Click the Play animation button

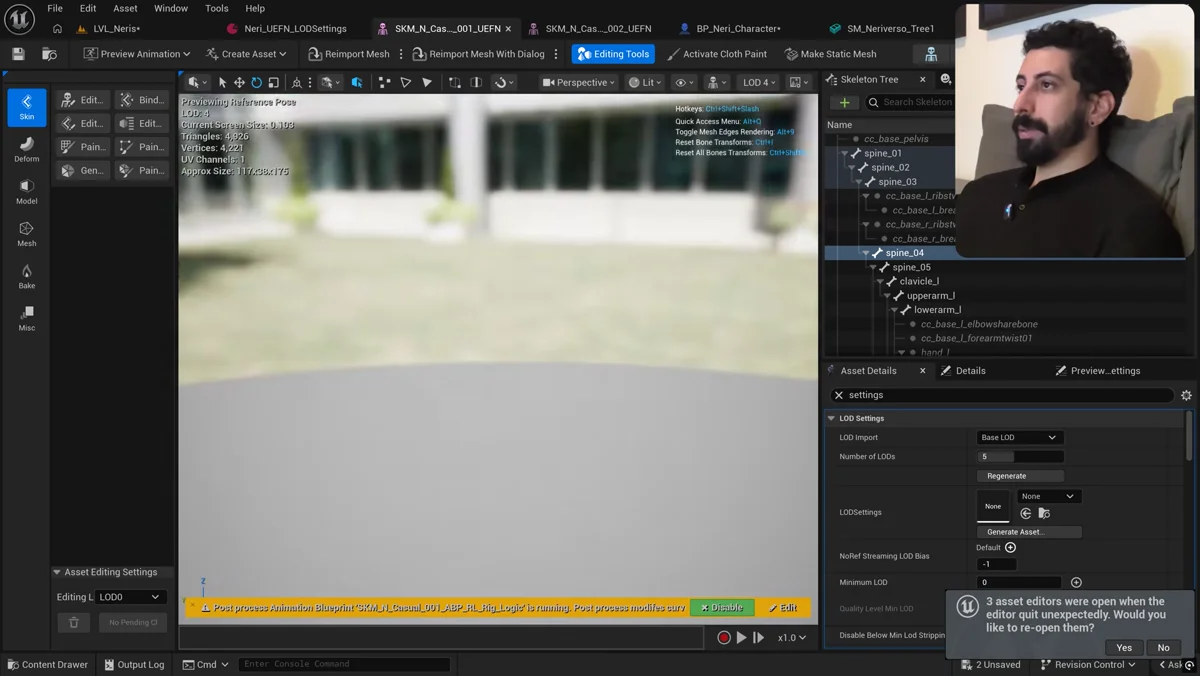(741, 637)
